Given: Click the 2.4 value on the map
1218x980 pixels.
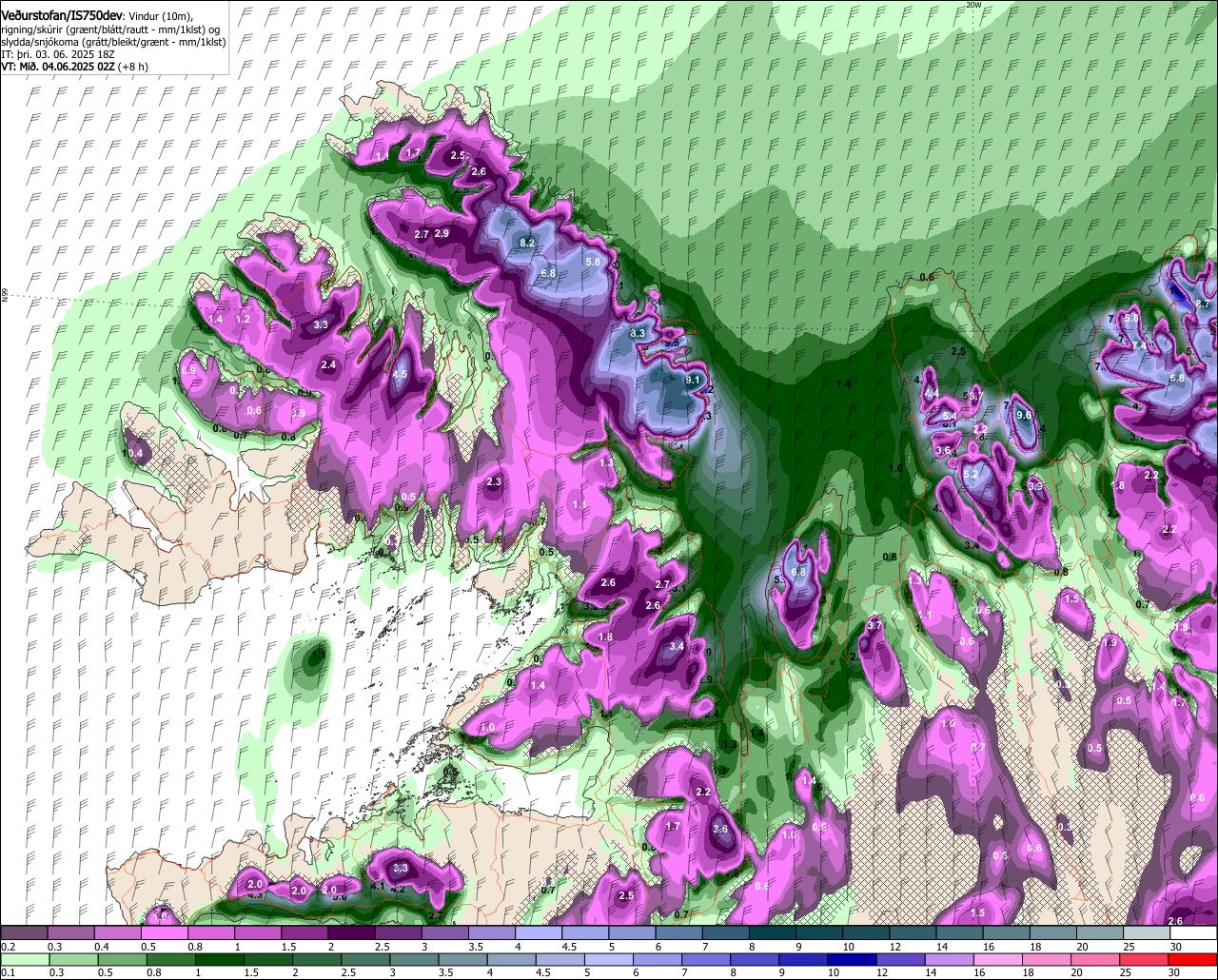Looking at the screenshot, I should (328, 365).
